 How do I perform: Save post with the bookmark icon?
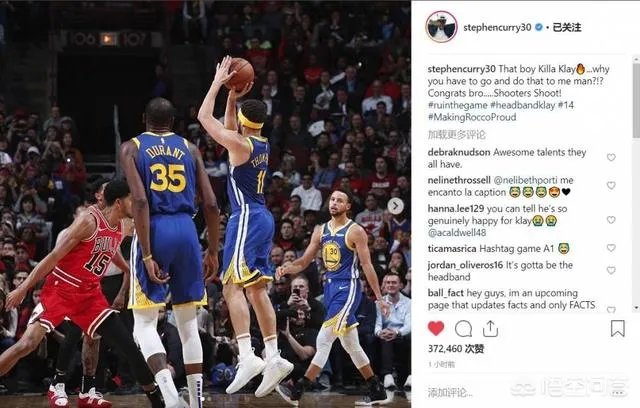pyautogui.click(x=618, y=328)
